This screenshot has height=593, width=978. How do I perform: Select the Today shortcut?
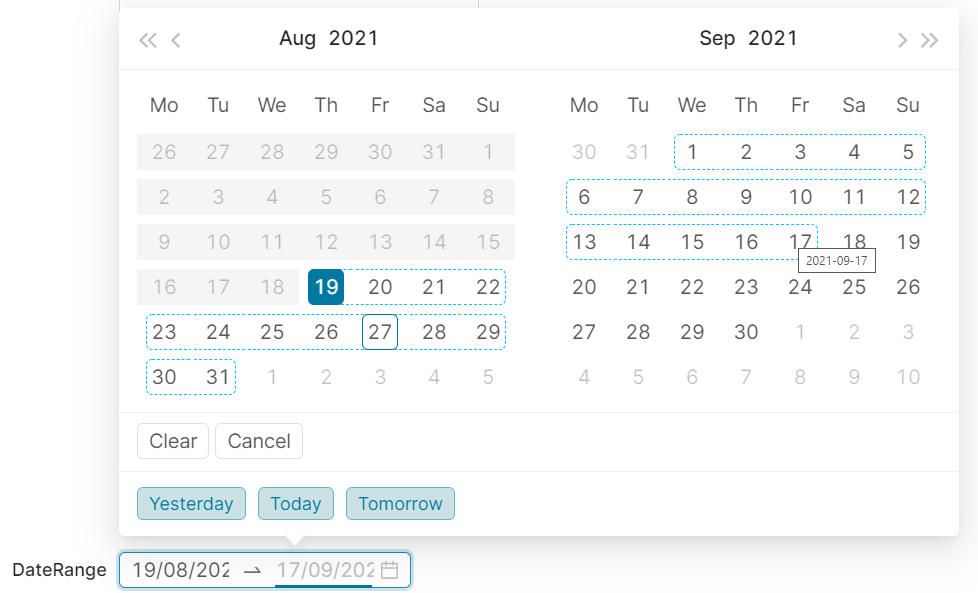click(295, 503)
